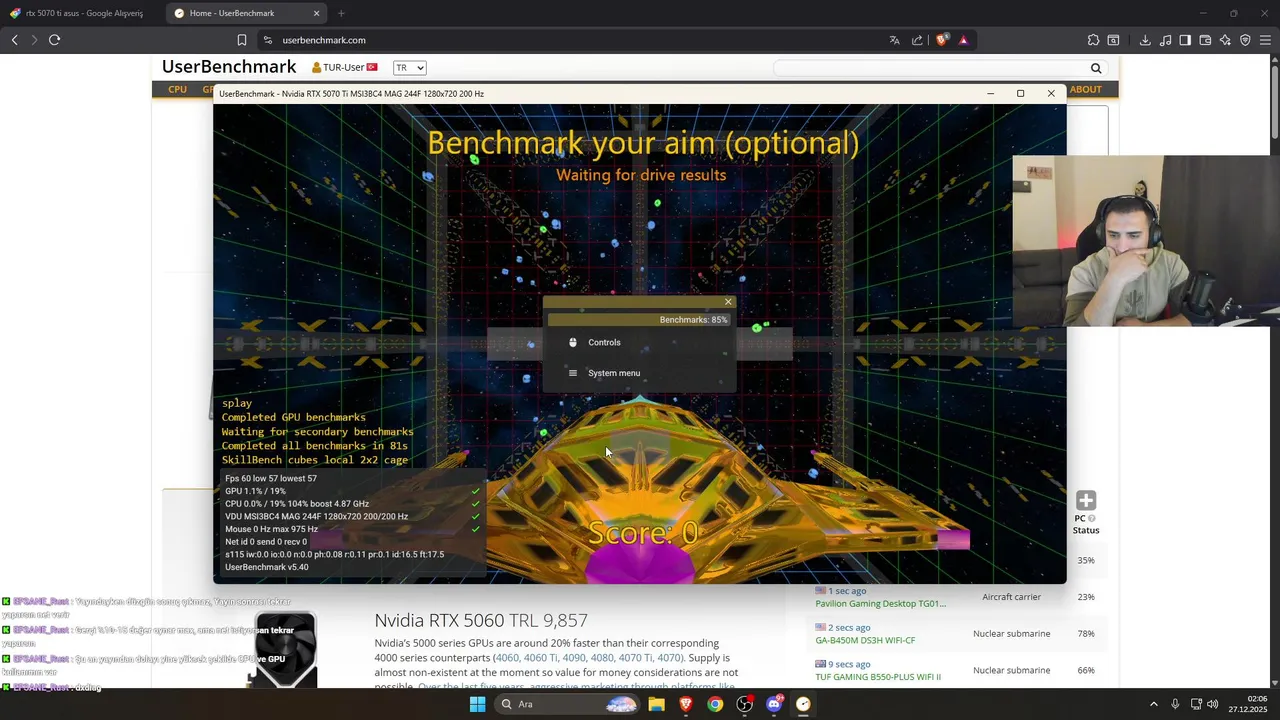The image size is (1280, 720).
Task: Open the TUF GAMING B550-PLUS WIFI II result
Action: 878,677
